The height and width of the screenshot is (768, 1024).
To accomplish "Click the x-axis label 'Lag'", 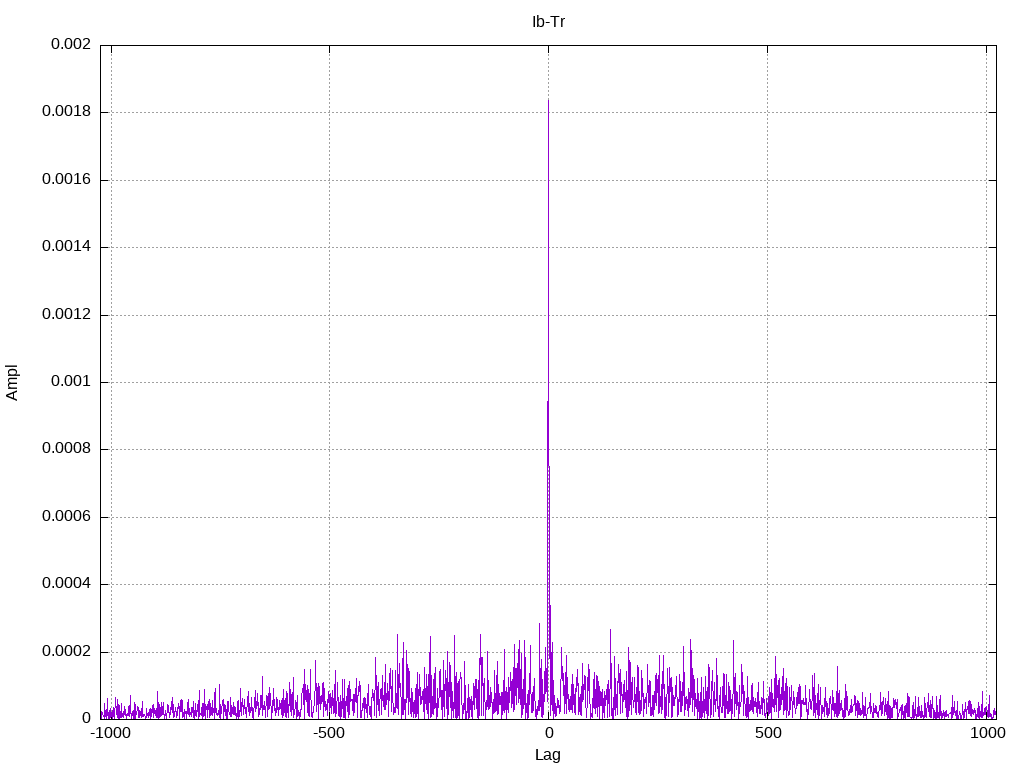I will tap(548, 755).
